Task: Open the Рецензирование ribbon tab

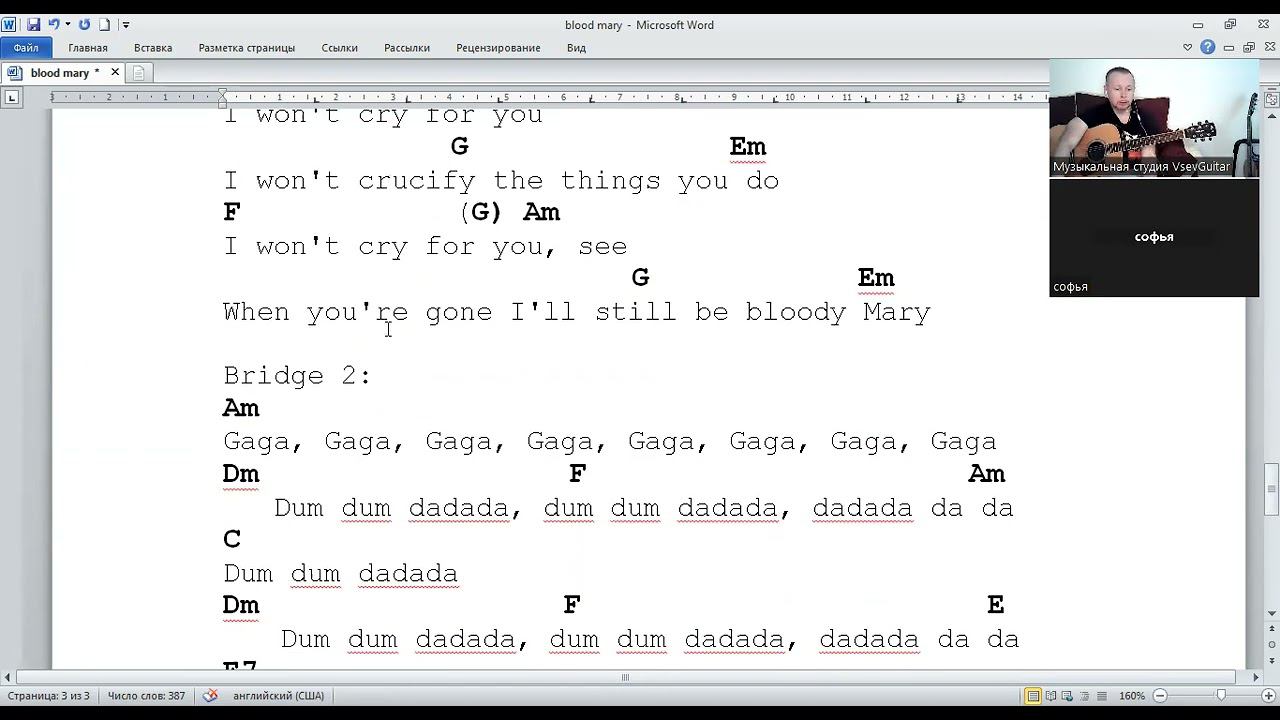Action: (x=498, y=47)
